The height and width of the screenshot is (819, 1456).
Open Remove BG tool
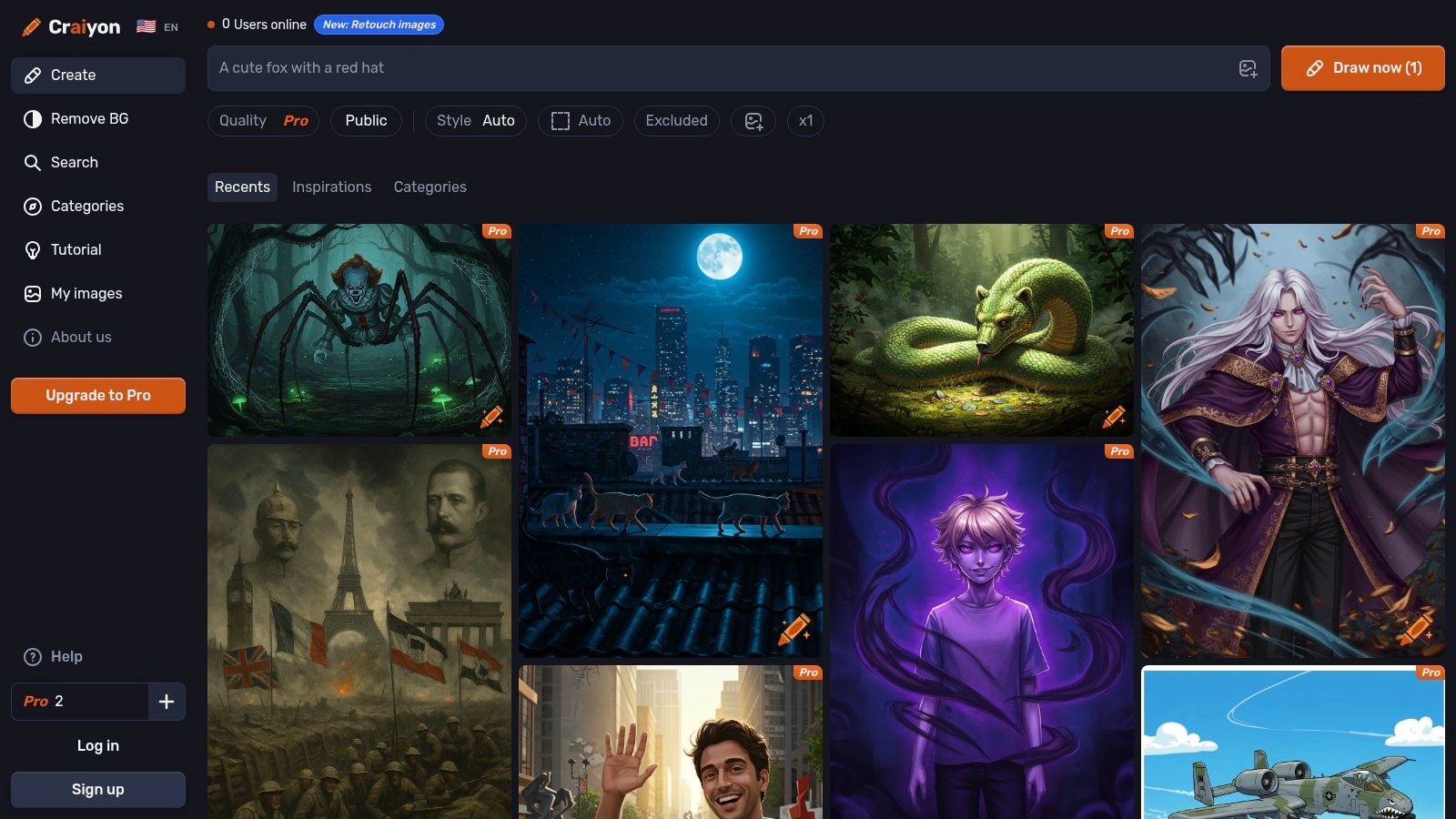[98, 119]
